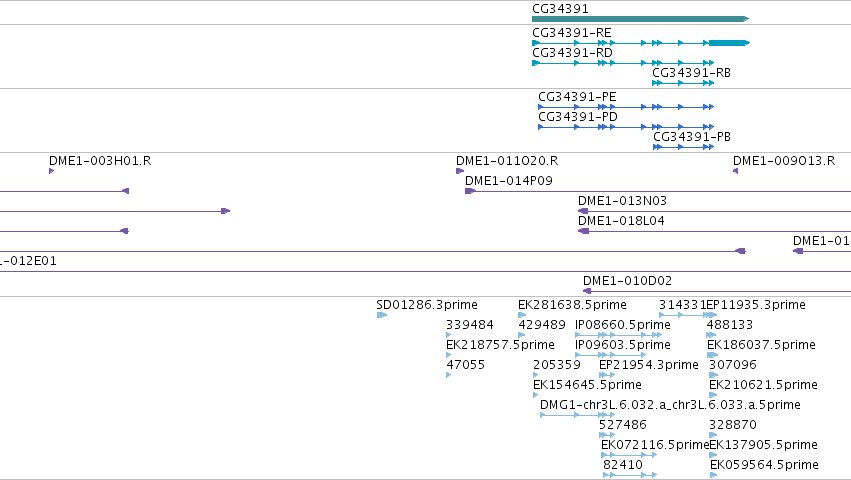Click the 488133 EST label

[x=730, y=325]
